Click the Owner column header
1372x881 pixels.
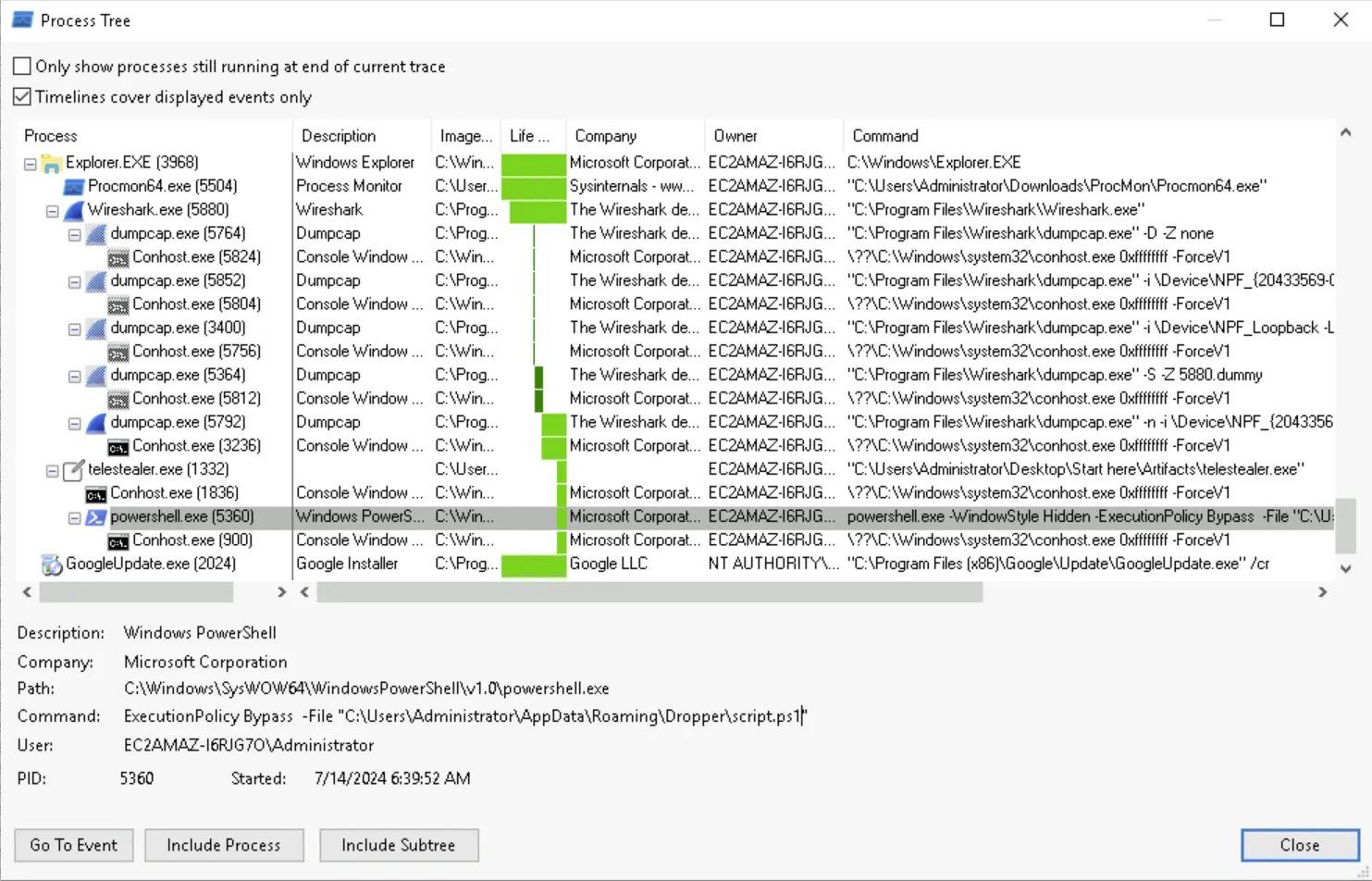pos(773,136)
